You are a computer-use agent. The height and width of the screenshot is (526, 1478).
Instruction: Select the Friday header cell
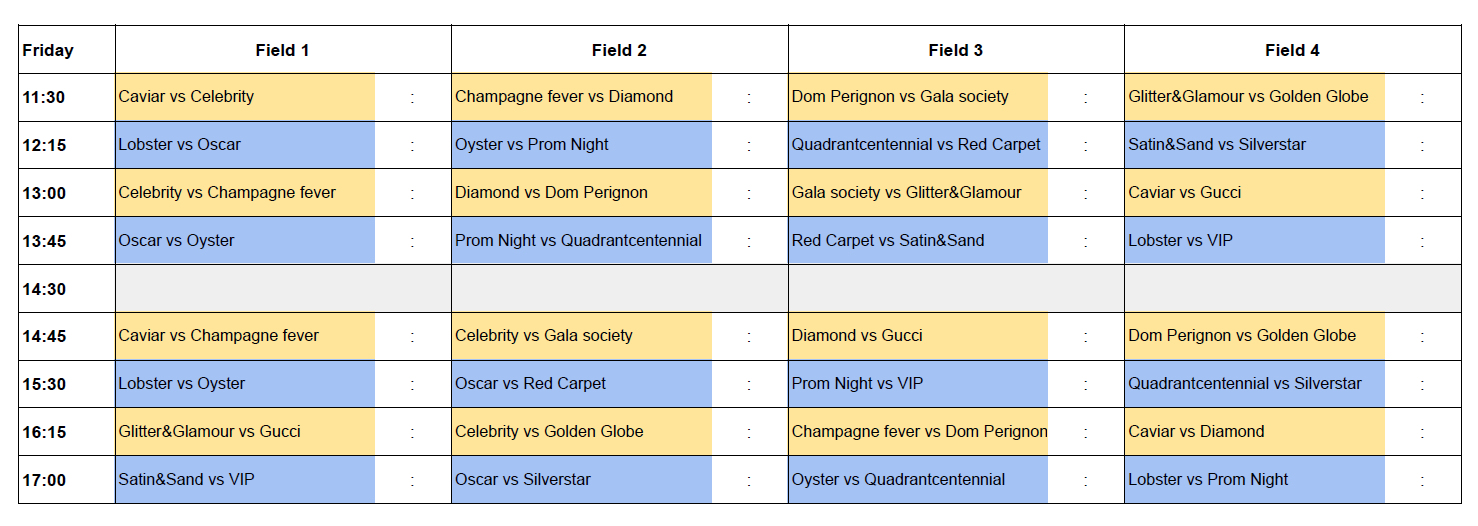pyautogui.click(x=66, y=50)
